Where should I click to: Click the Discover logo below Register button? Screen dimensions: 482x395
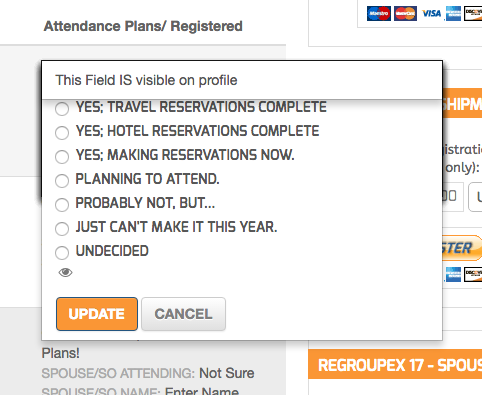click(473, 274)
